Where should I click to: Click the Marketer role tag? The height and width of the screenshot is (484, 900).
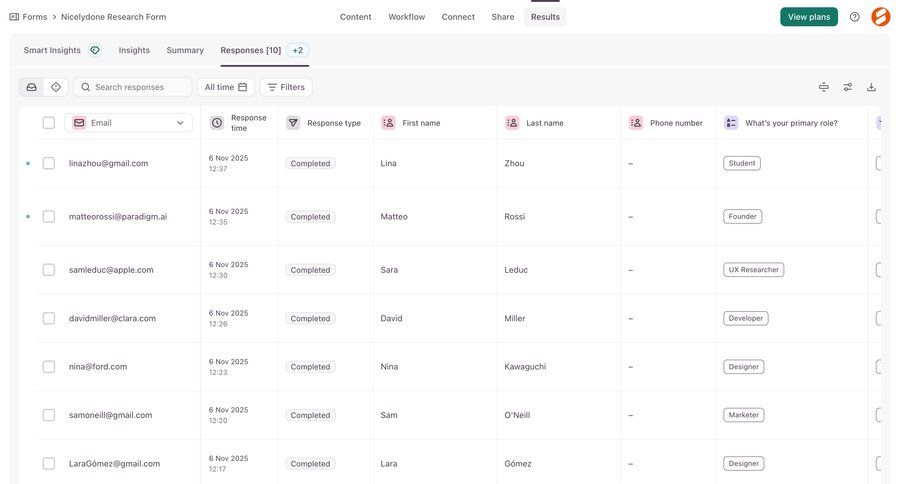(x=743, y=415)
